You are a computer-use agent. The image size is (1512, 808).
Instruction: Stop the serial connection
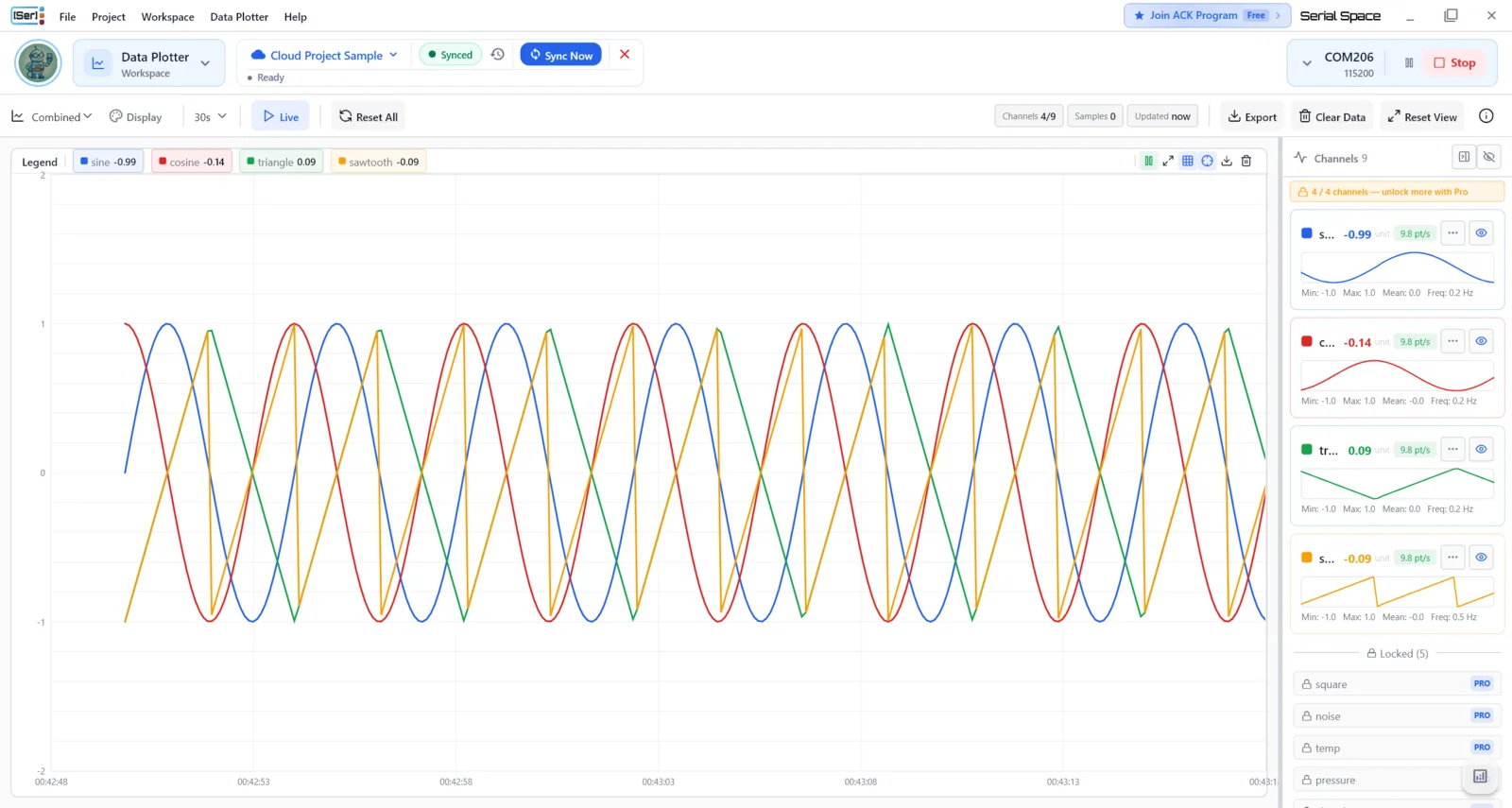pos(1454,63)
